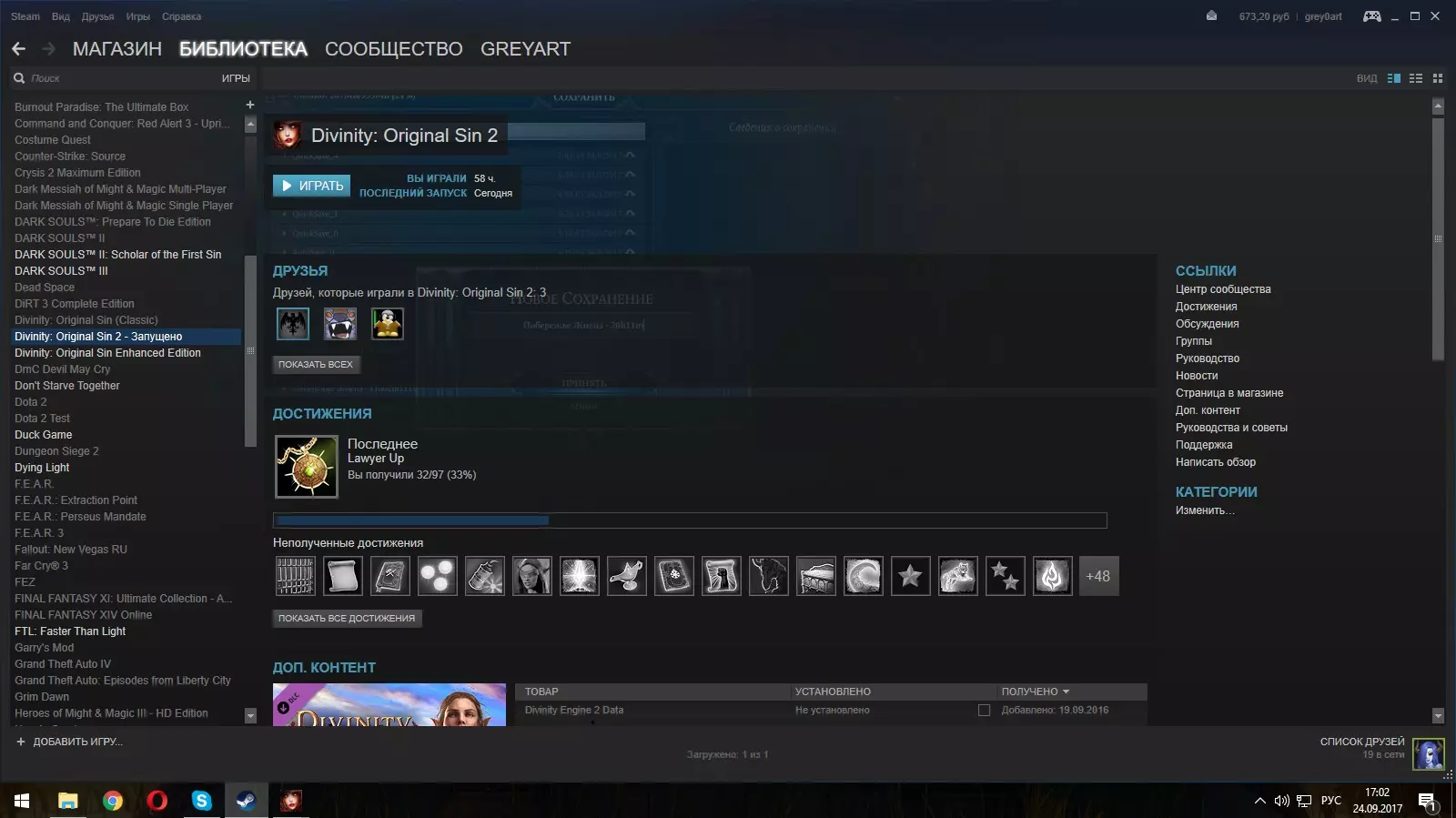Click ДОБАВИТЬ ИГРУ... button
The height and width of the screenshot is (818, 1456).
[69, 742]
